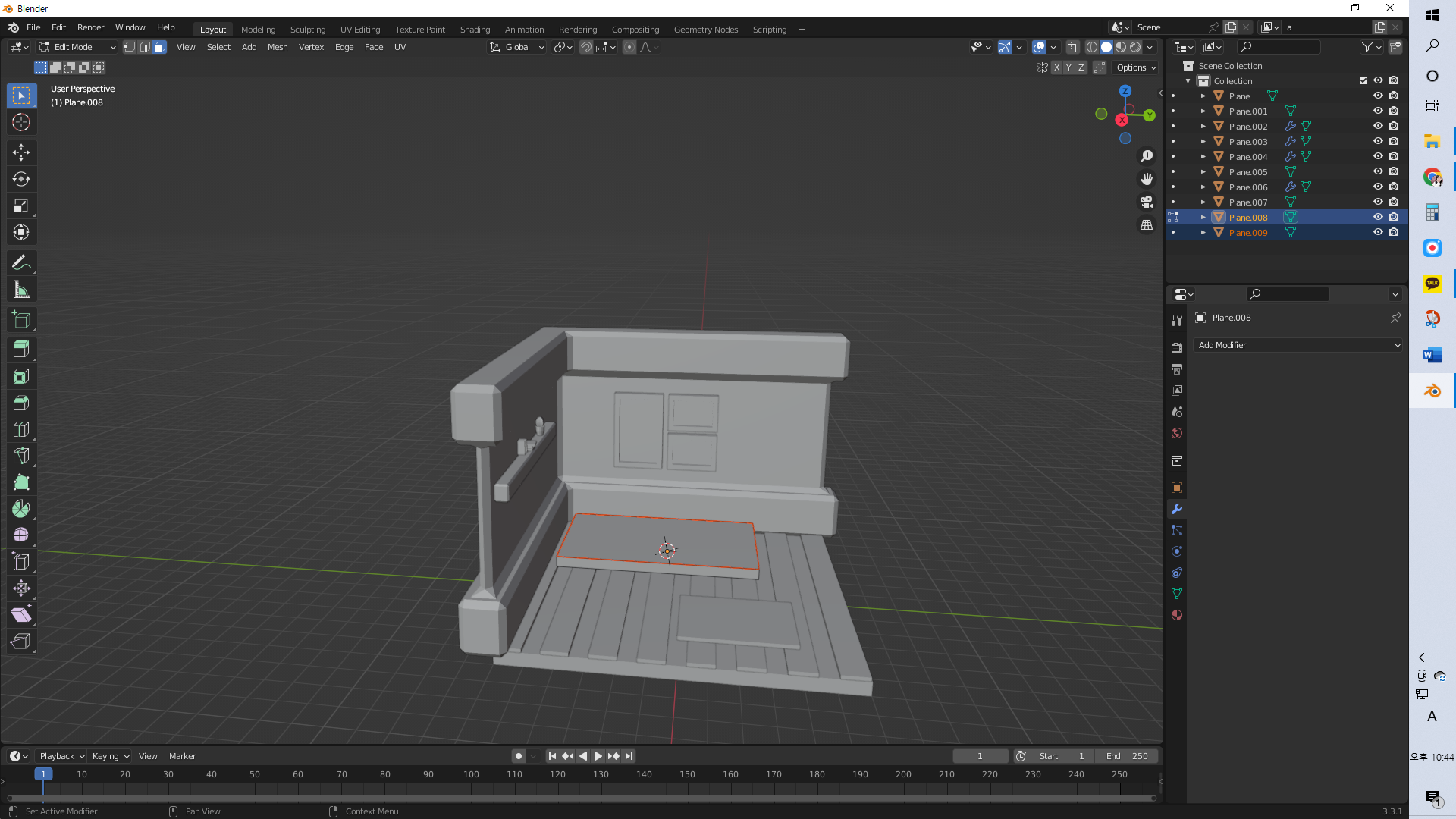This screenshot has height=819, width=1456.
Task: Select the Spin tool
Action: pos(21,509)
